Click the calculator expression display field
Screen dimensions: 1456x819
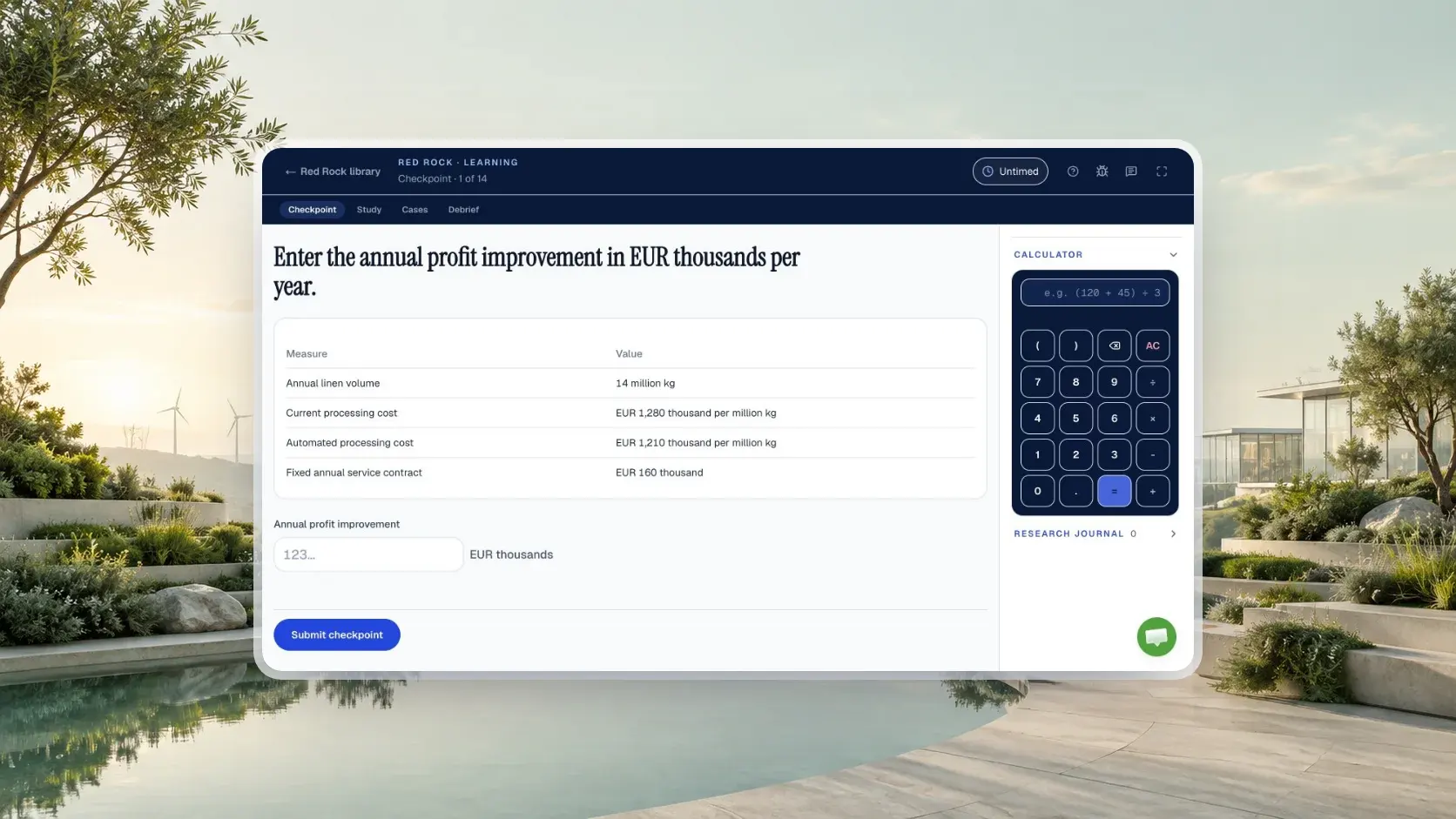tap(1095, 292)
